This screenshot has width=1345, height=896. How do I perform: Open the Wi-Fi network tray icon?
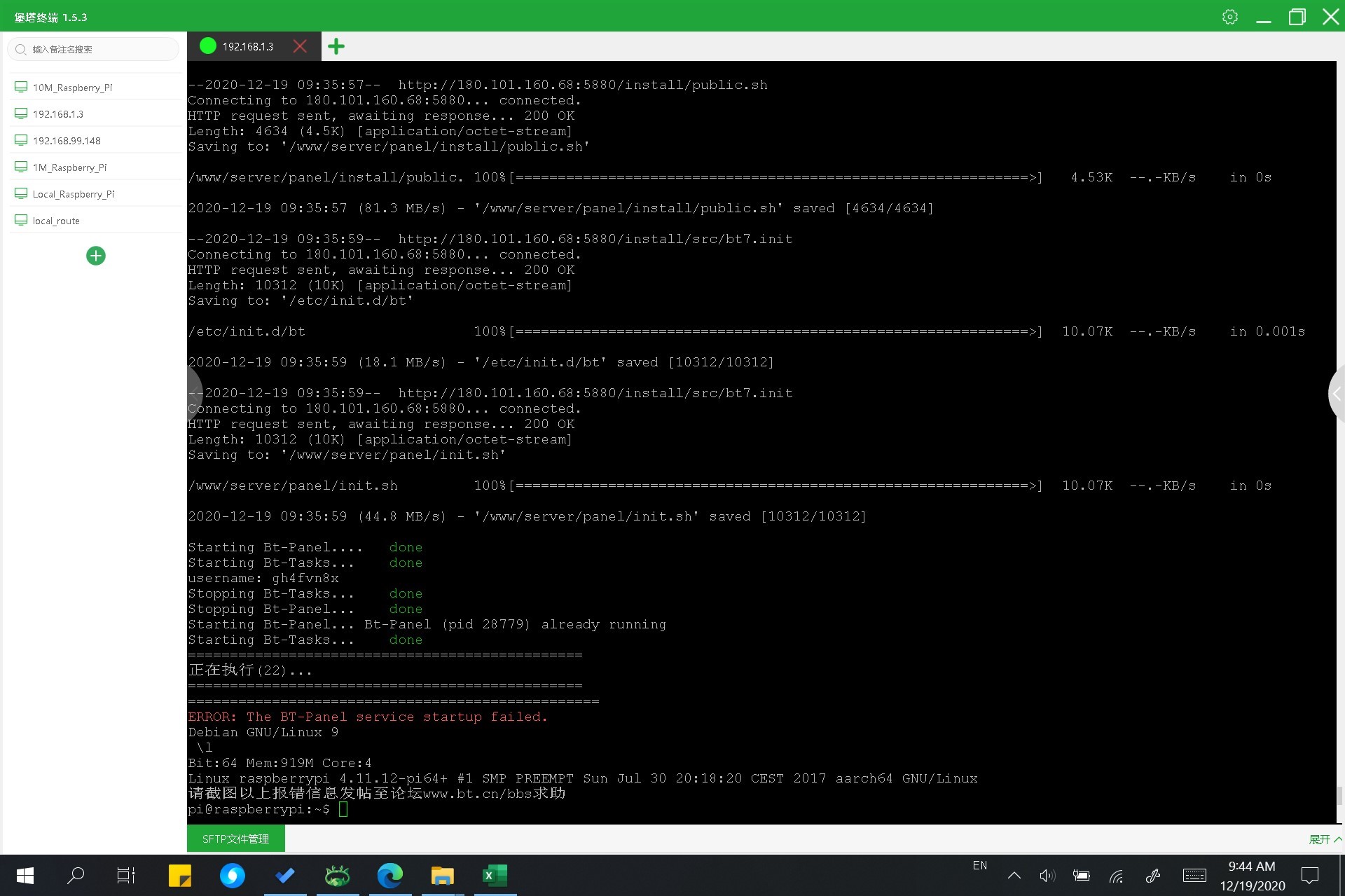pyautogui.click(x=1117, y=875)
